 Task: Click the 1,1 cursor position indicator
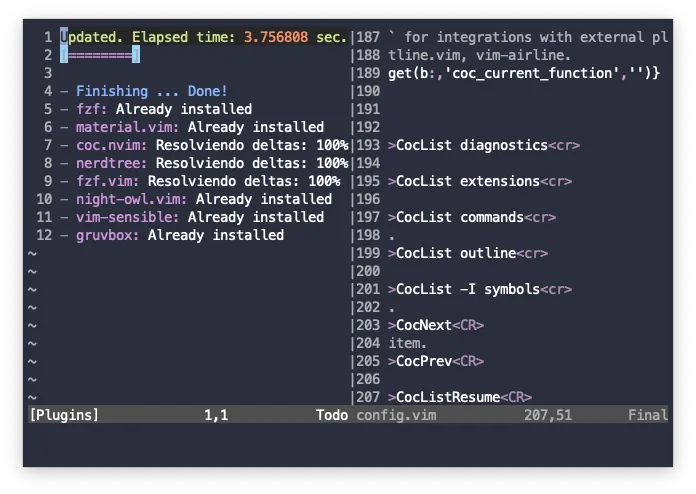pyautogui.click(x=216, y=415)
